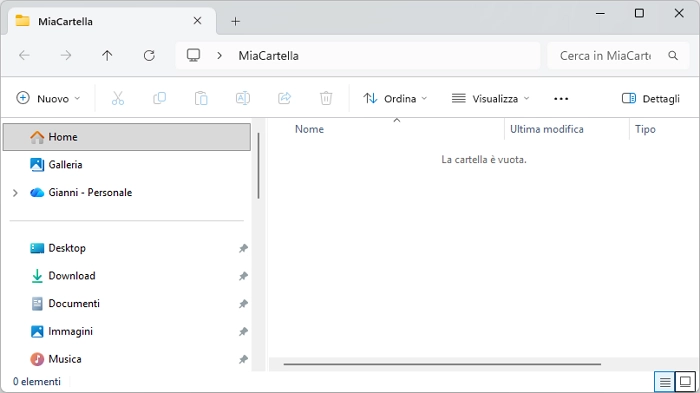Click the Rename icon in toolbar
Image resolution: width=700 pixels, height=393 pixels.
(243, 98)
